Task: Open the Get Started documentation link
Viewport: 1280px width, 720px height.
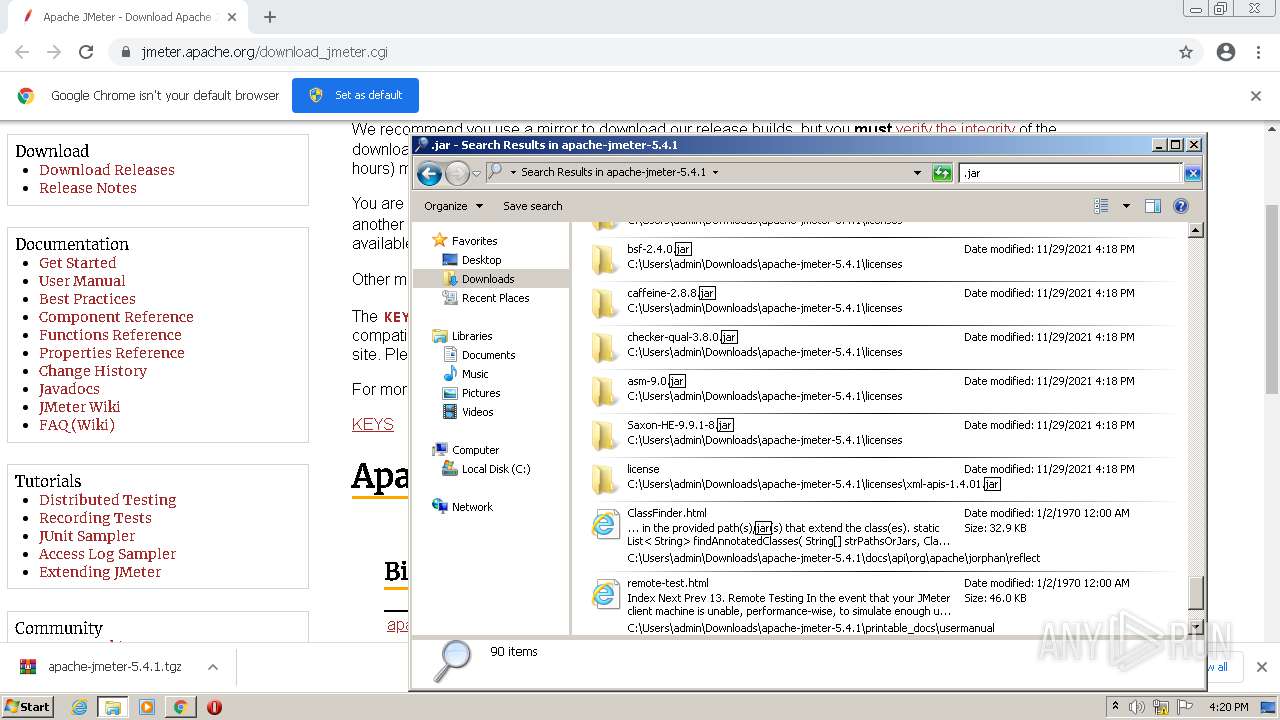Action: coord(78,263)
